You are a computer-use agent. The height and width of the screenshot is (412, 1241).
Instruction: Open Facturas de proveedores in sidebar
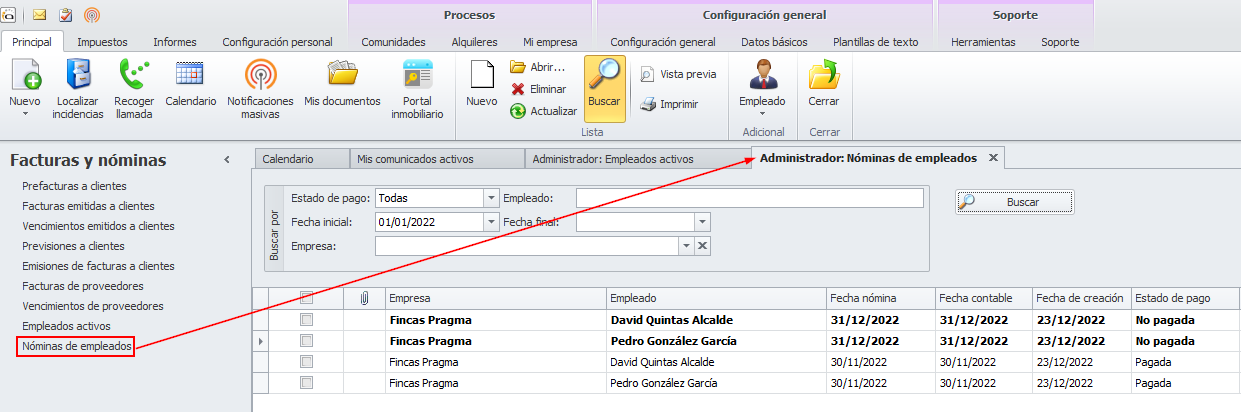(85, 286)
